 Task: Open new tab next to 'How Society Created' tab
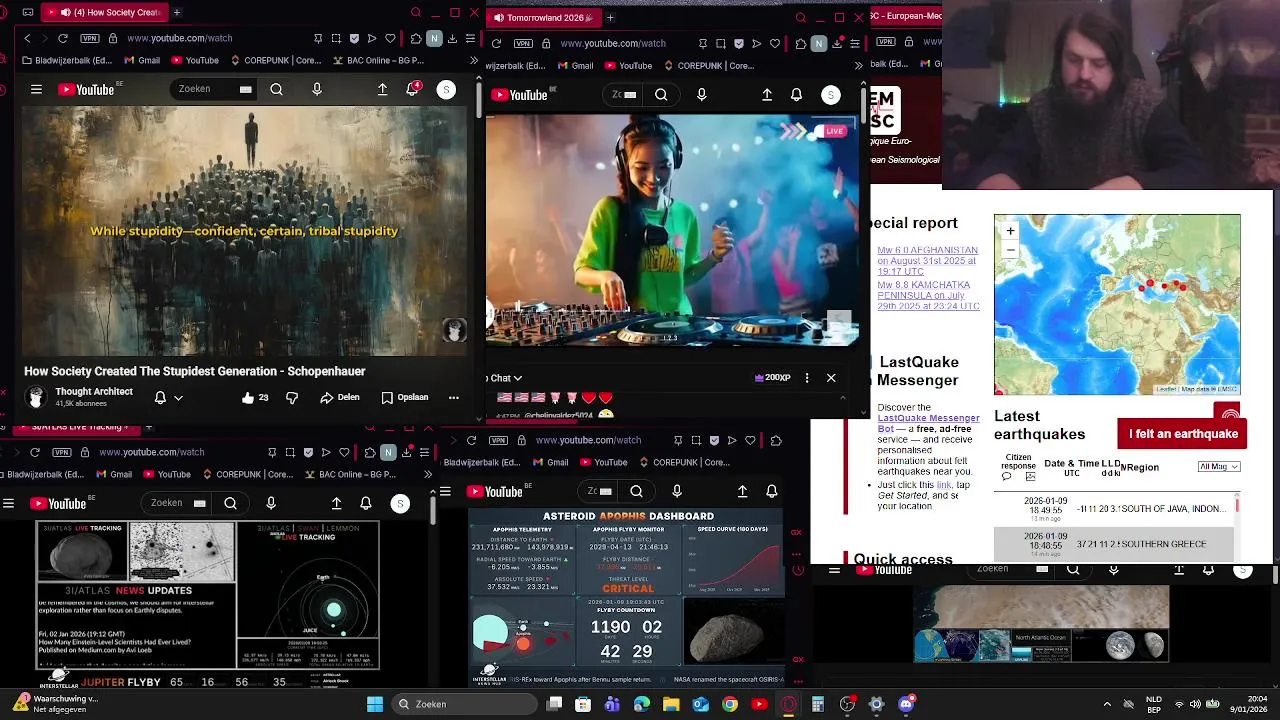coord(177,12)
